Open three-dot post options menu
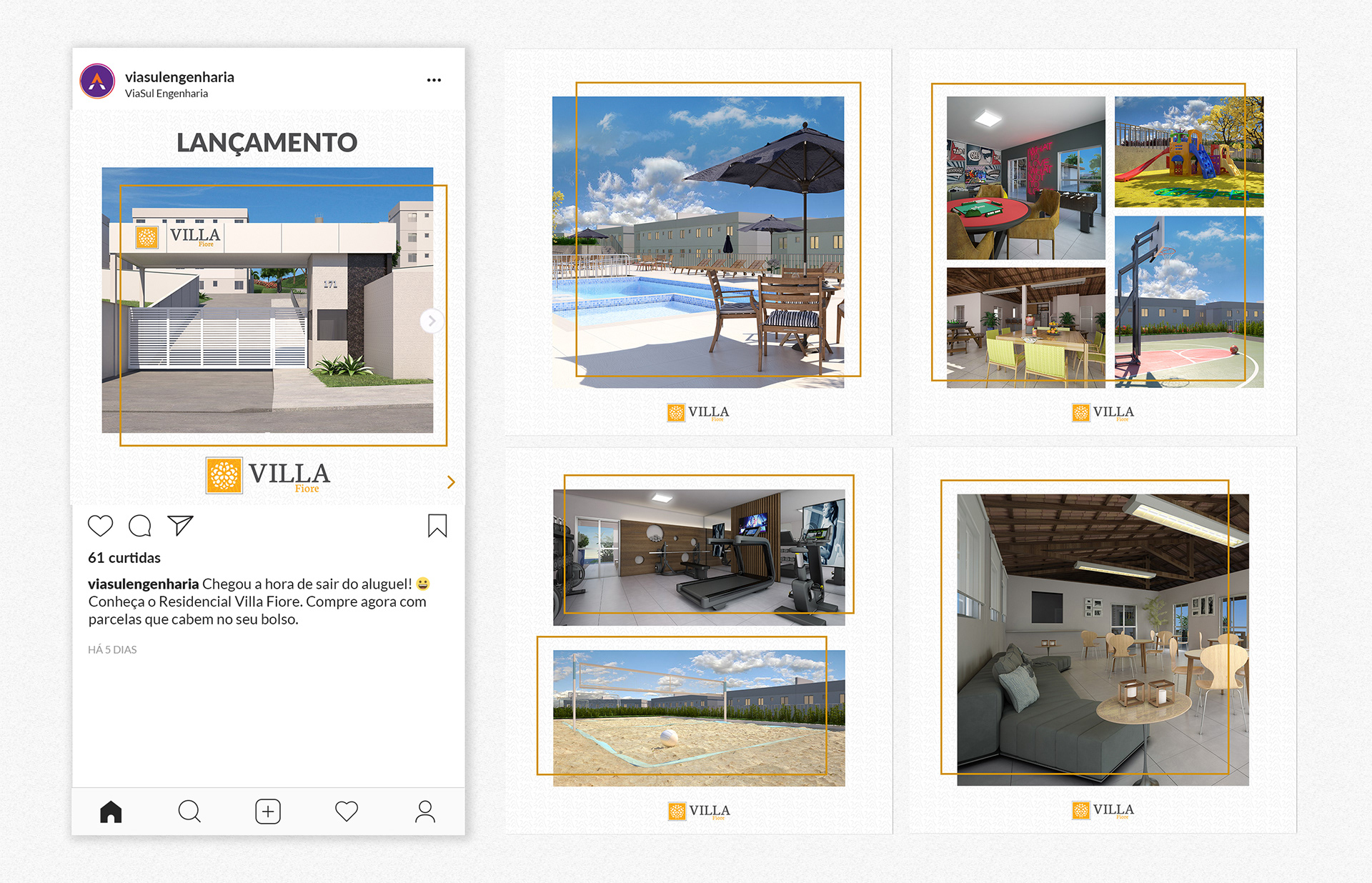Screen dimensions: 1372x883 [434, 80]
